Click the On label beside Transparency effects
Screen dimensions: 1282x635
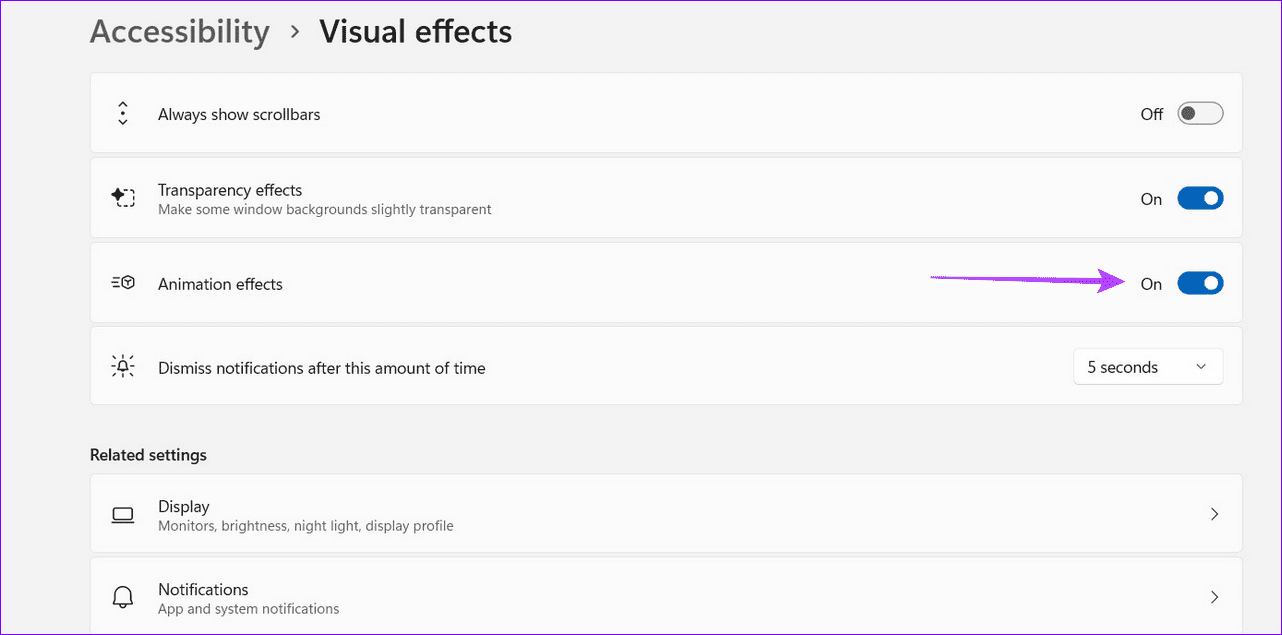1150,199
